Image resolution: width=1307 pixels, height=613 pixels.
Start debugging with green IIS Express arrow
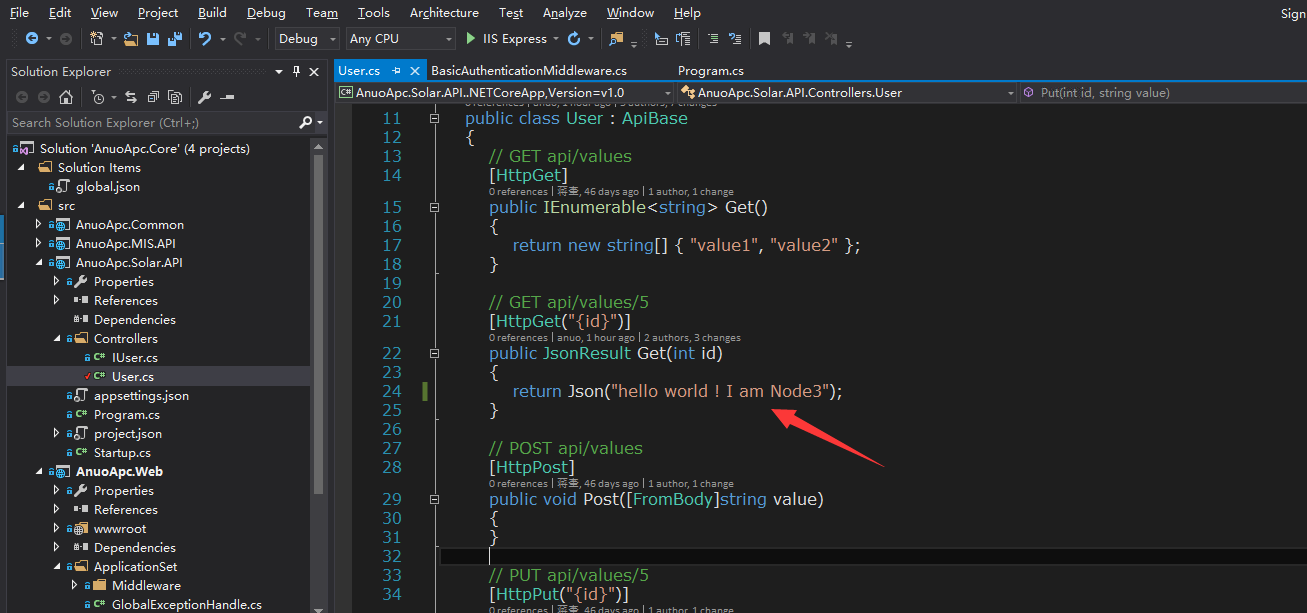tap(471, 38)
